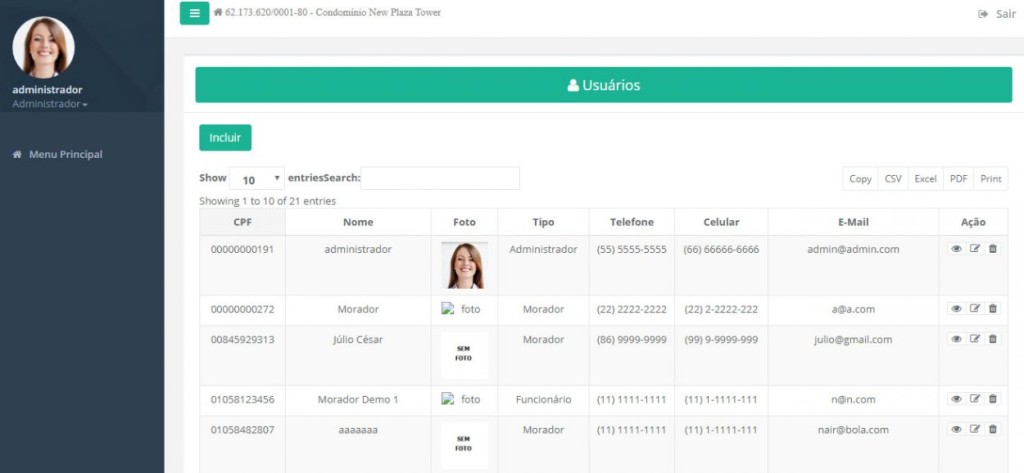The image size is (1024, 473).
Task: Delete the Morador user with CPF 00000000272
Action: (993, 309)
